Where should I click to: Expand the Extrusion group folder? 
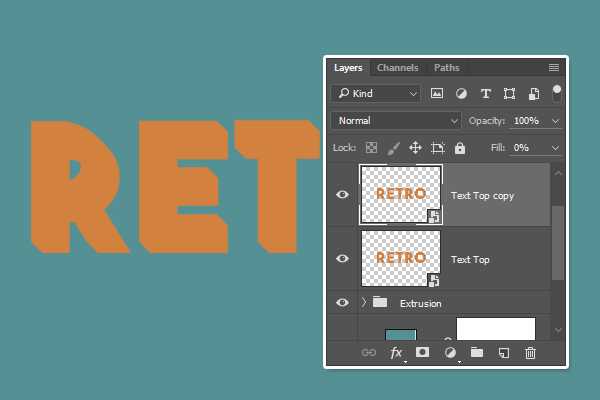[x=363, y=303]
